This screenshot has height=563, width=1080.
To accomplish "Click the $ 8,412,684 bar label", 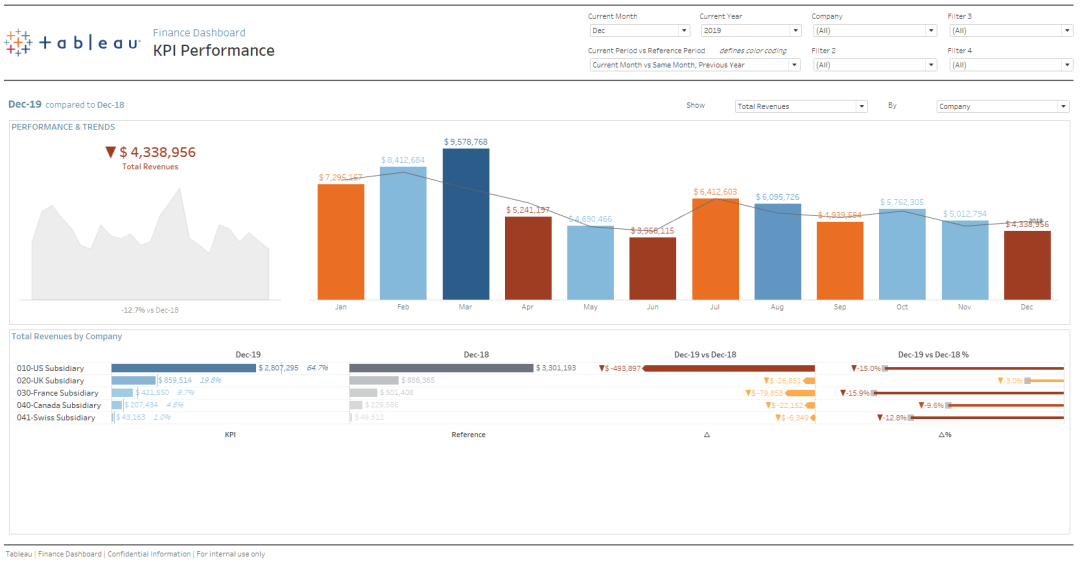I will point(403,160).
